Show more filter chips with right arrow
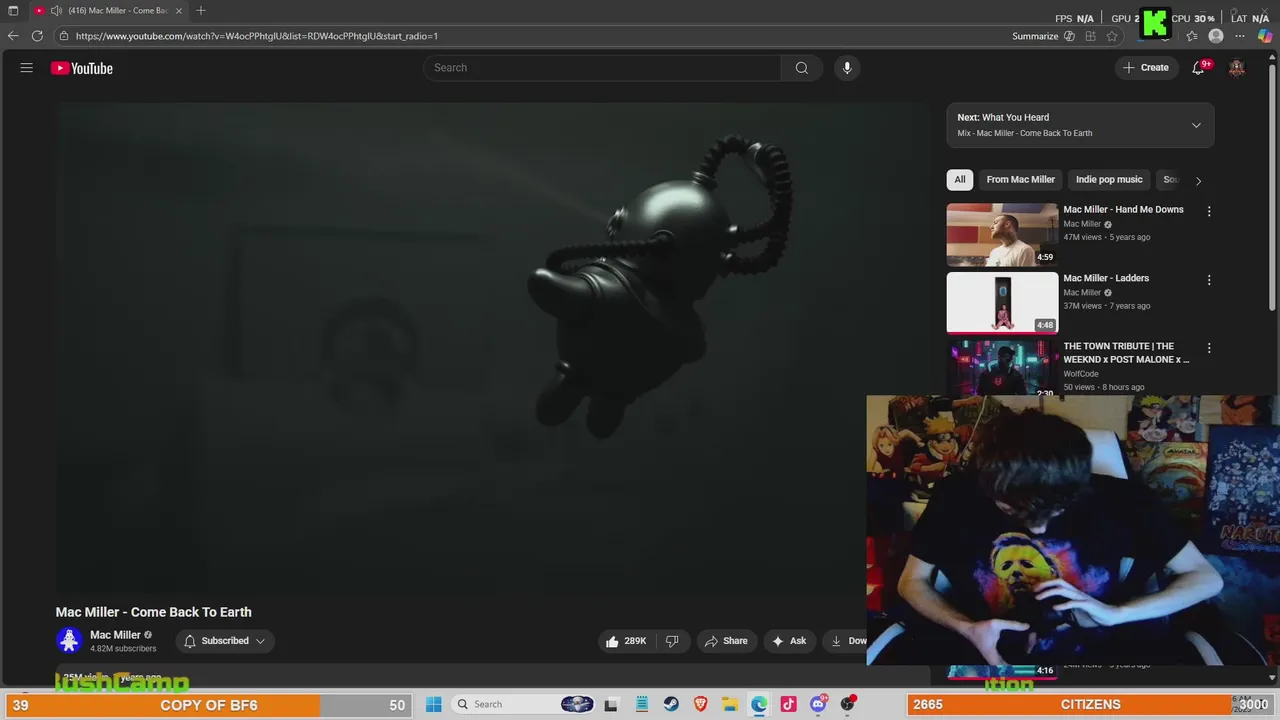This screenshot has height=720, width=1280. click(1198, 180)
